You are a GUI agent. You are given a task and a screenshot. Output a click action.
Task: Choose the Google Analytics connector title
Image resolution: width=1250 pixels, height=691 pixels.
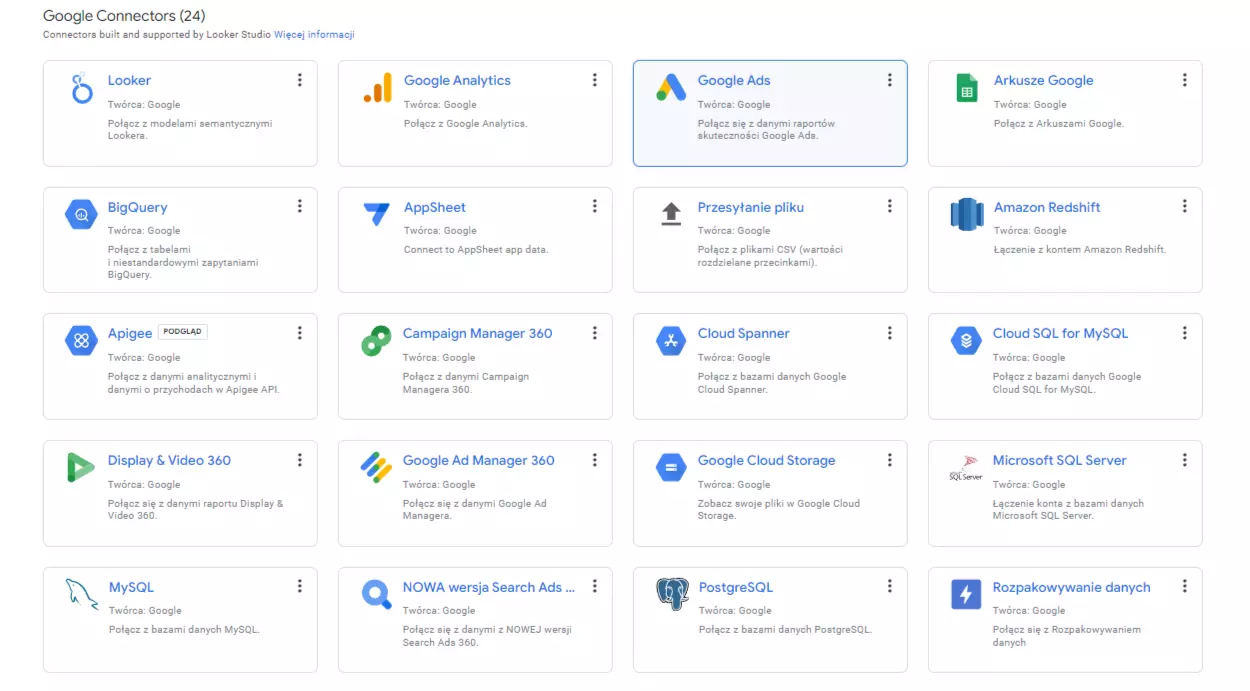click(457, 80)
